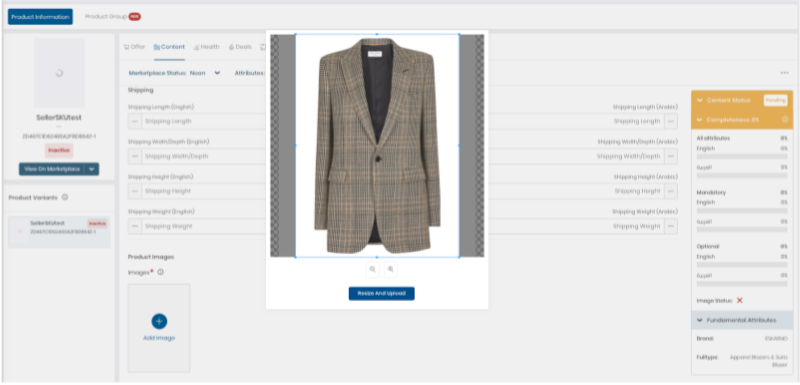Click dash button right of Shipping Length Arabic
800x385 pixels.
click(x=671, y=121)
